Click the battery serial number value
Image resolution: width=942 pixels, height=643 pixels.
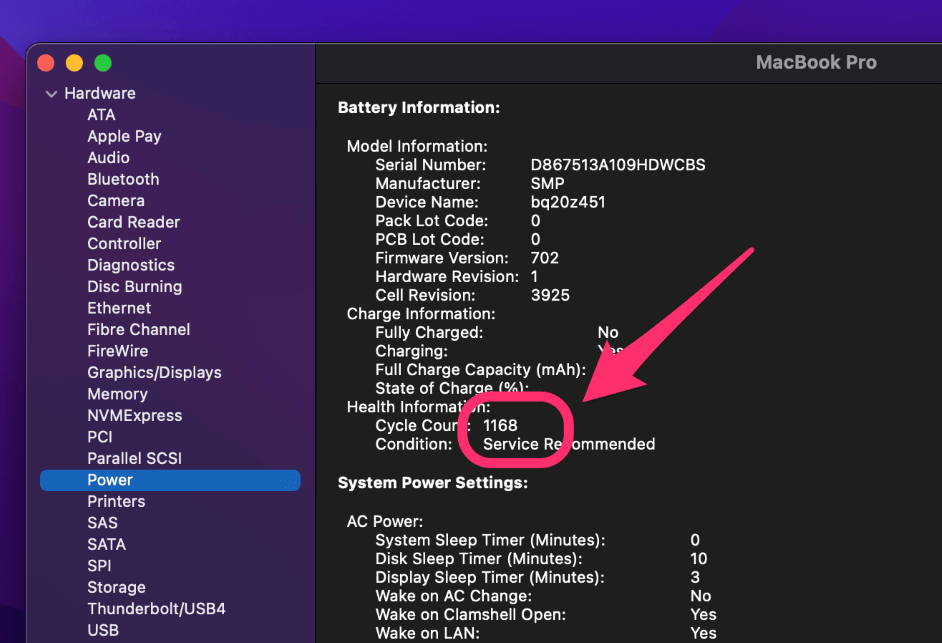tap(618, 165)
